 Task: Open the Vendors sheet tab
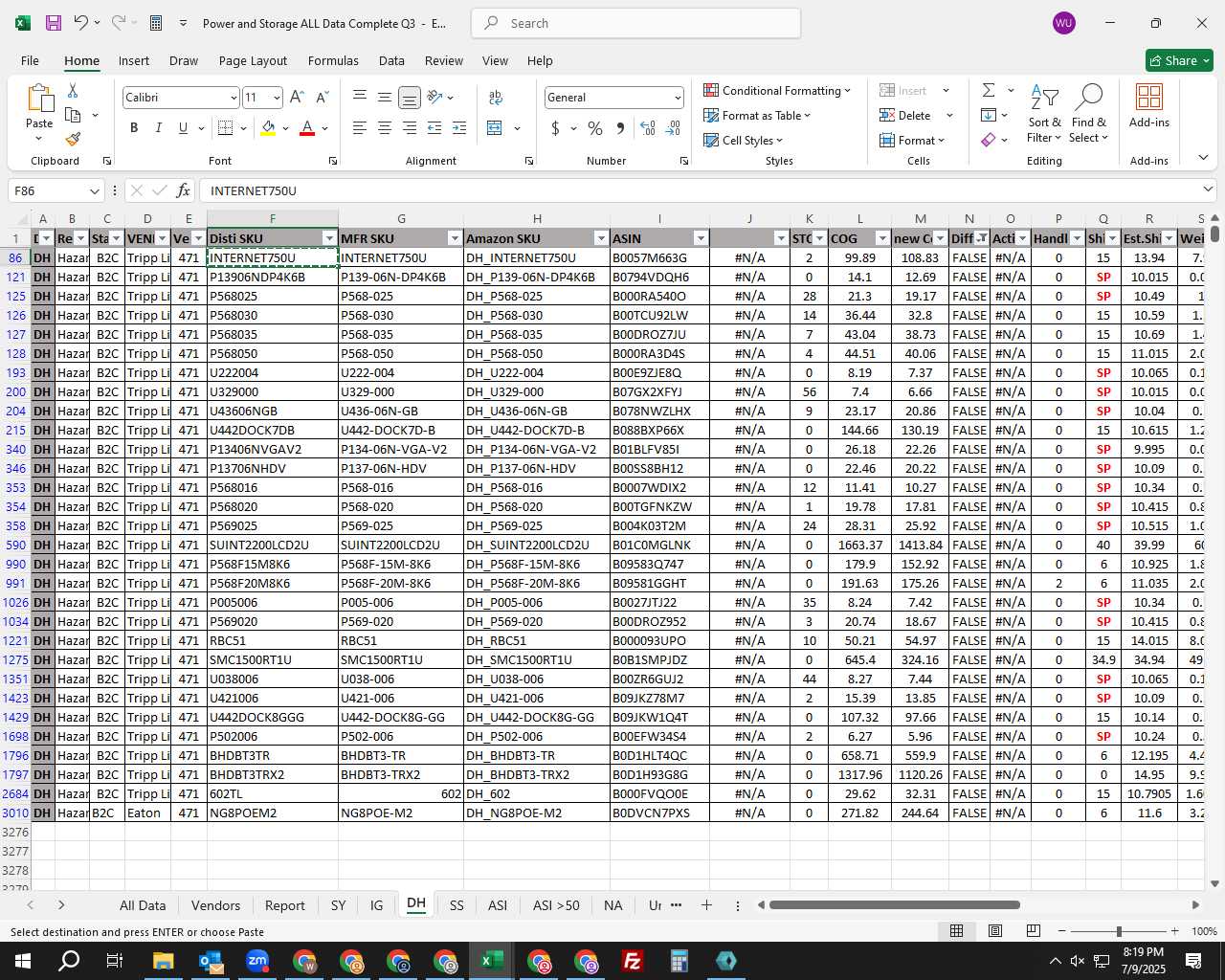[x=215, y=905]
